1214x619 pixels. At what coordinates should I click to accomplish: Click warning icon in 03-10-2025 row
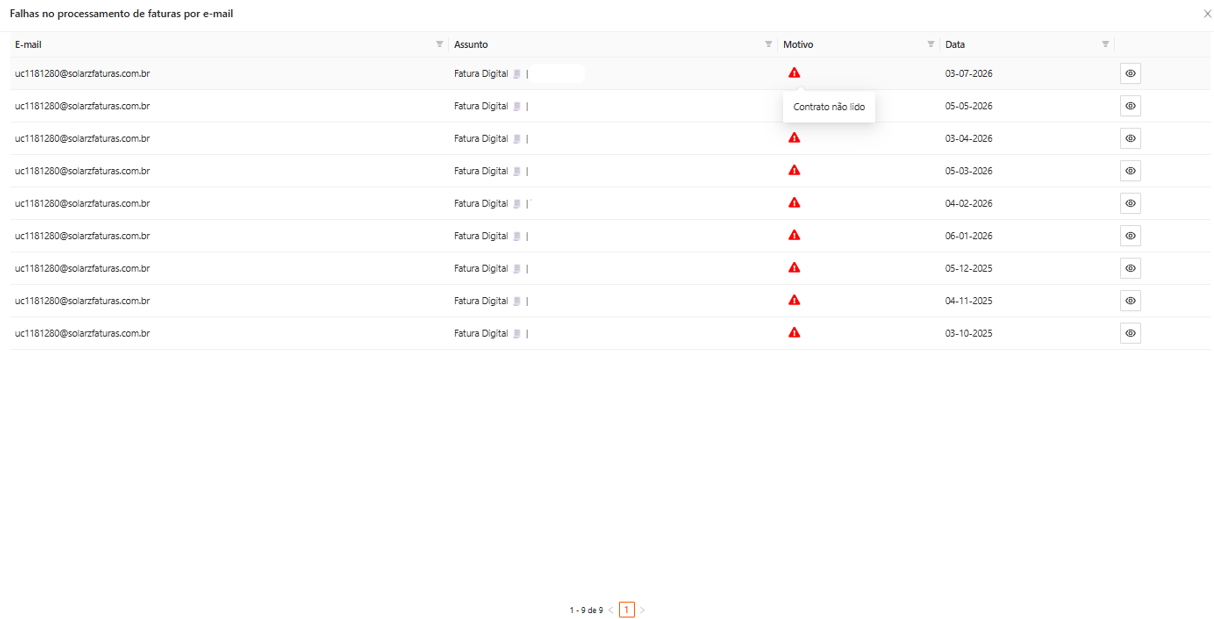click(x=794, y=333)
